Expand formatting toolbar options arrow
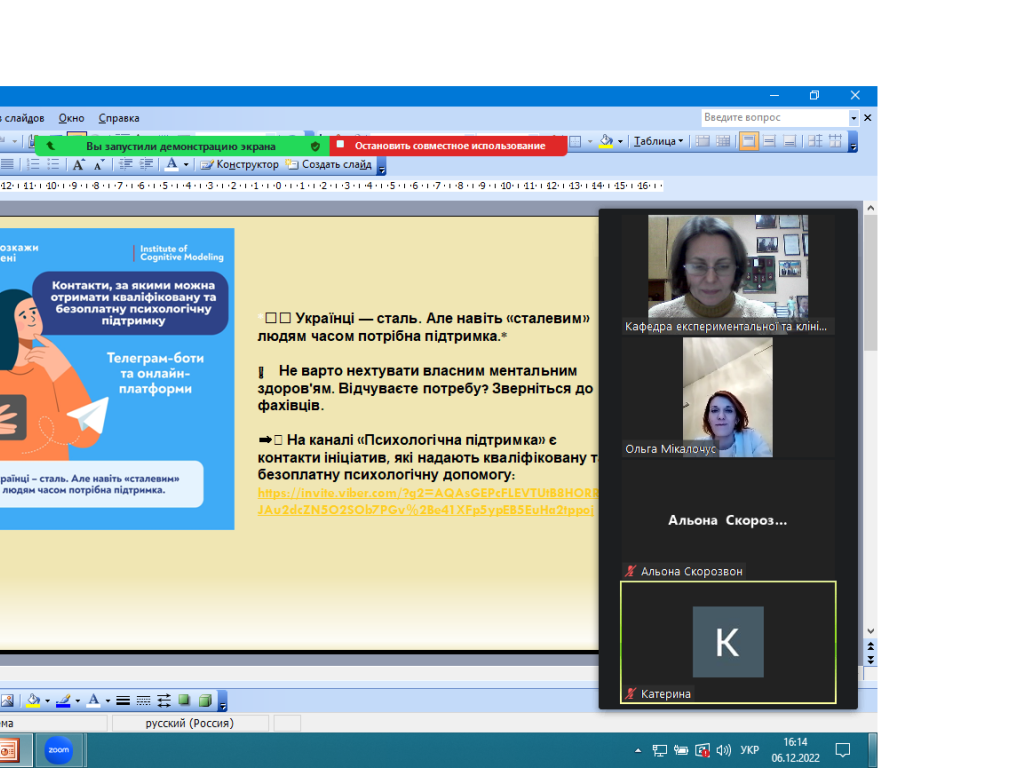 (382, 167)
